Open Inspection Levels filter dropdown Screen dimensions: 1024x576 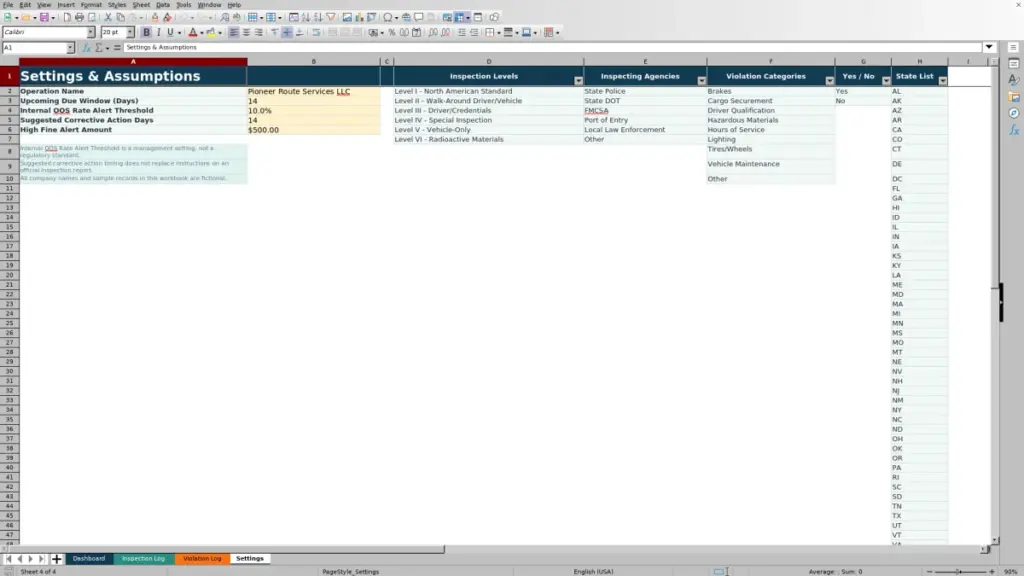[579, 81]
